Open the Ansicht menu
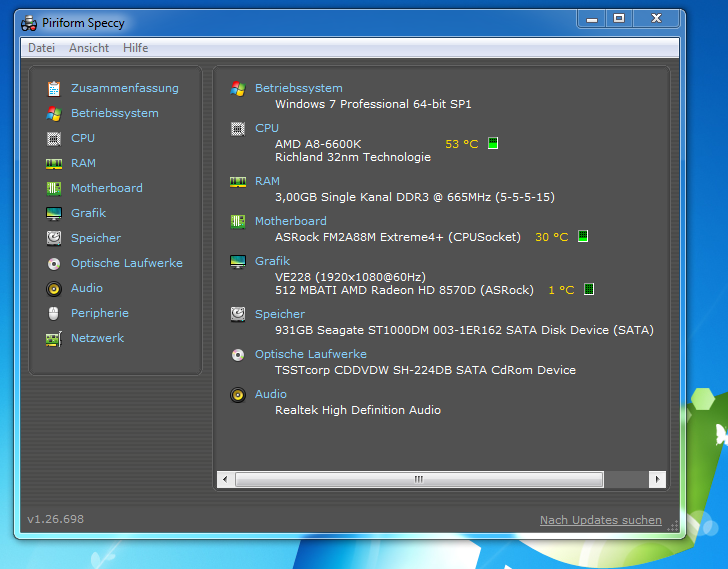The image size is (728, 569). (89, 48)
